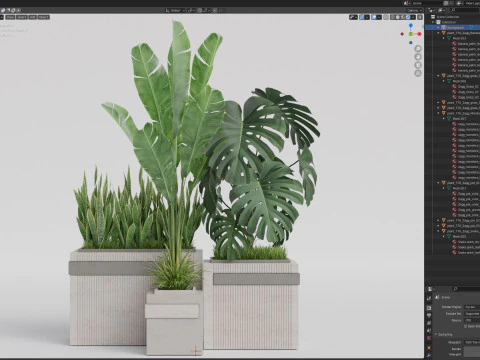Open the blue wrench Modifiers tab

click(429, 355)
